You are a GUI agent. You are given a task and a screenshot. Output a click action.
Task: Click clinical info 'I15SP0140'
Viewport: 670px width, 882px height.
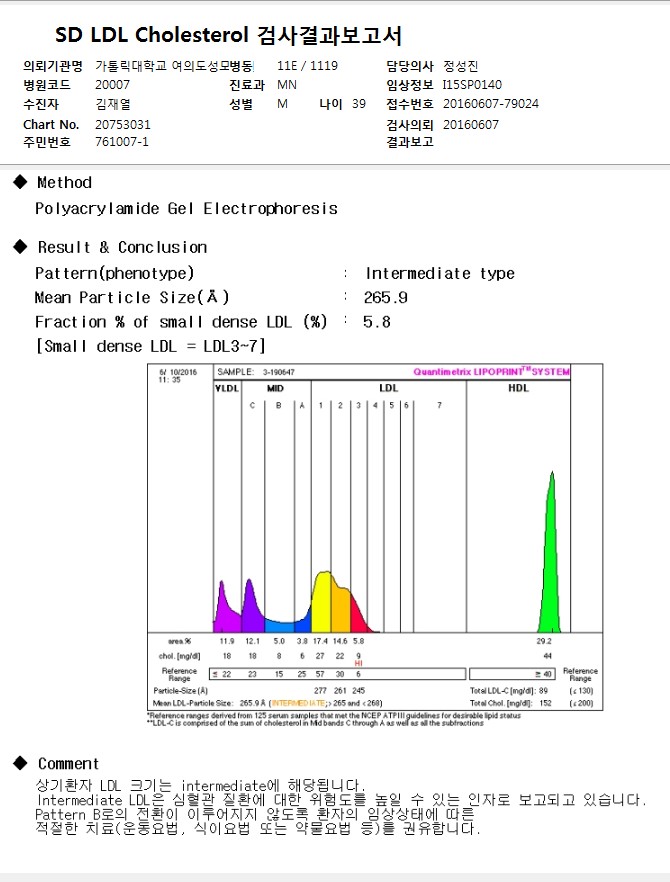(x=472, y=85)
